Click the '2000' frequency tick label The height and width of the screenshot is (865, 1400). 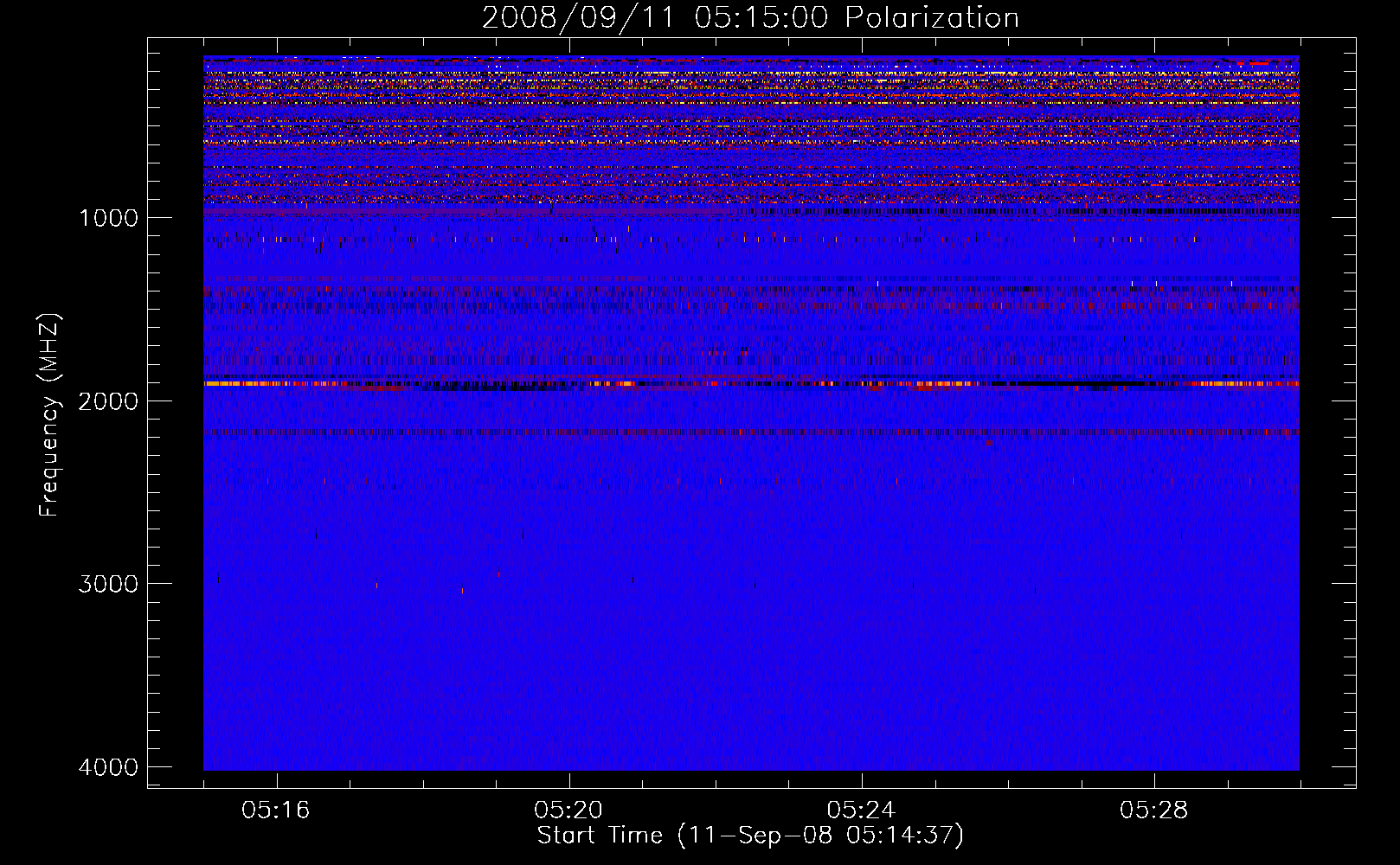click(108, 400)
